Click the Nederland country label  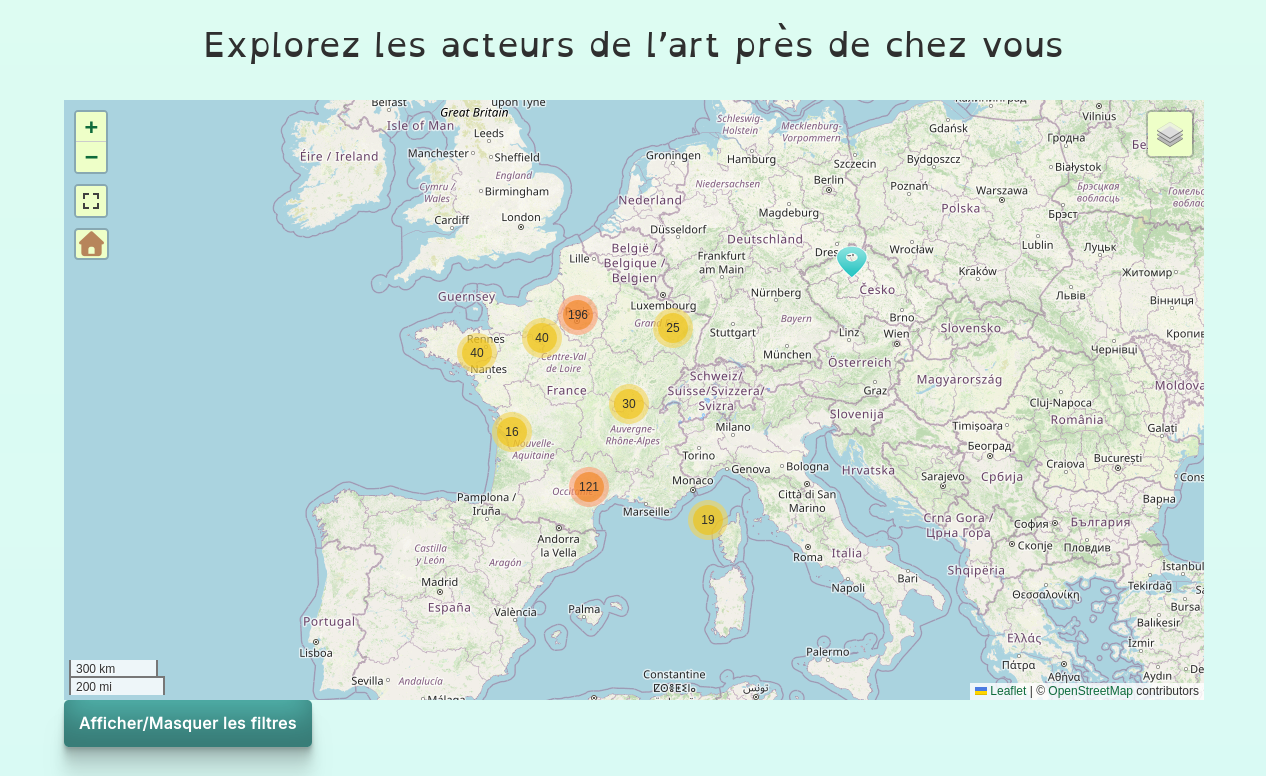[x=650, y=200]
